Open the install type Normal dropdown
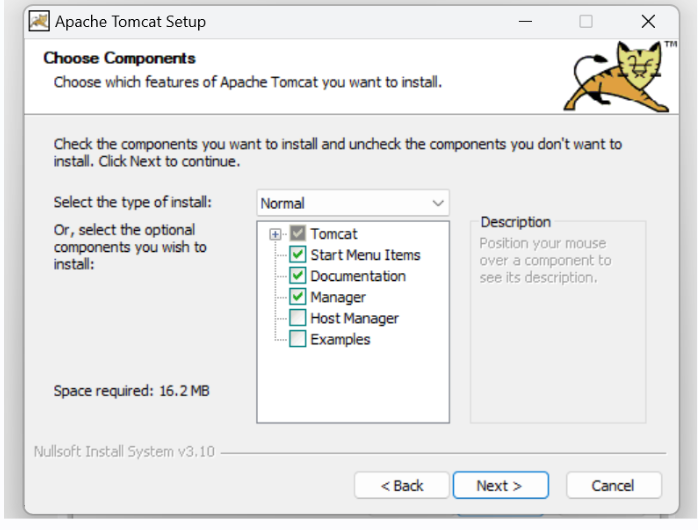698x530 pixels. point(353,203)
